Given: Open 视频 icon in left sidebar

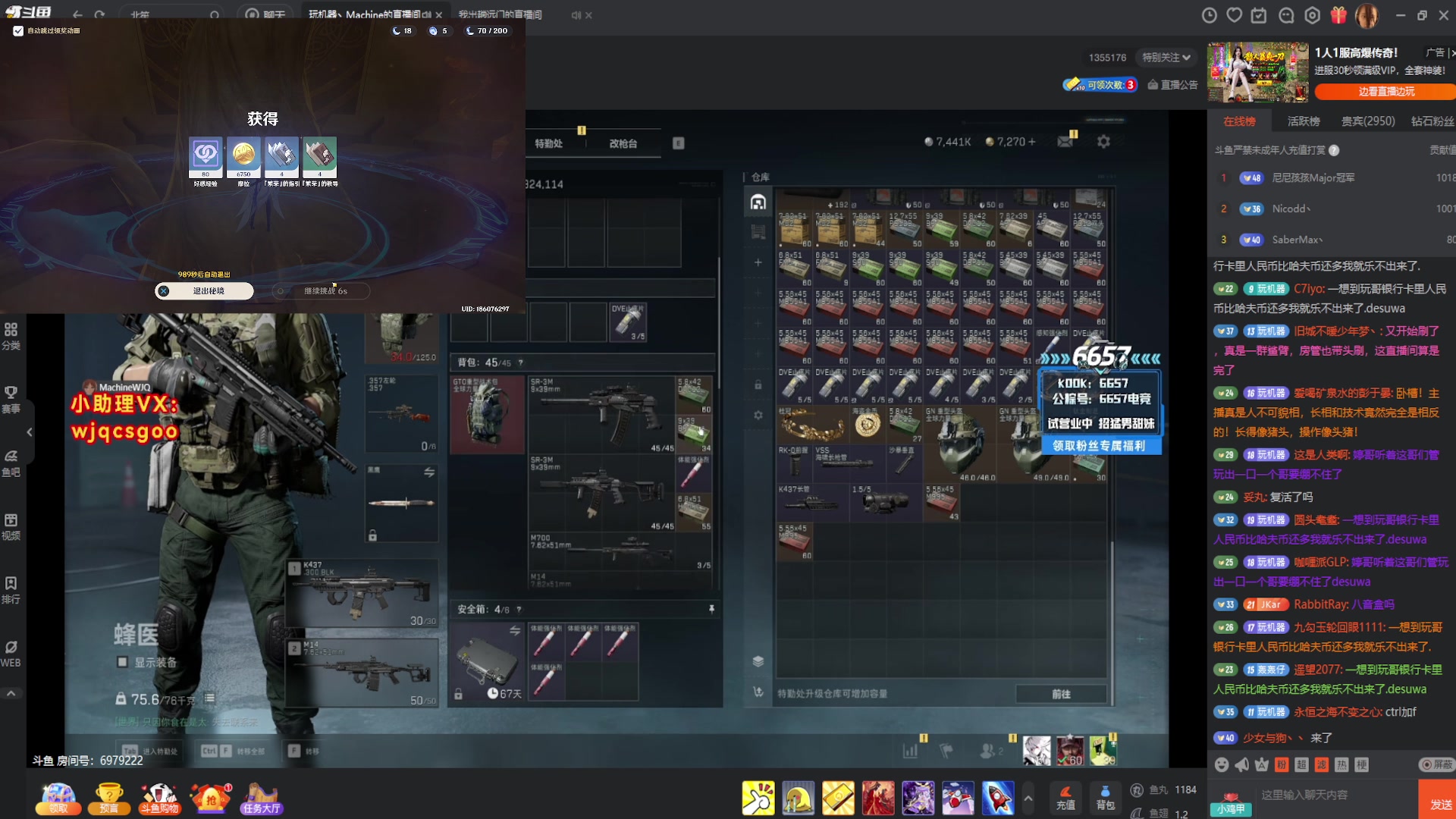Looking at the screenshot, I should 11,527.
